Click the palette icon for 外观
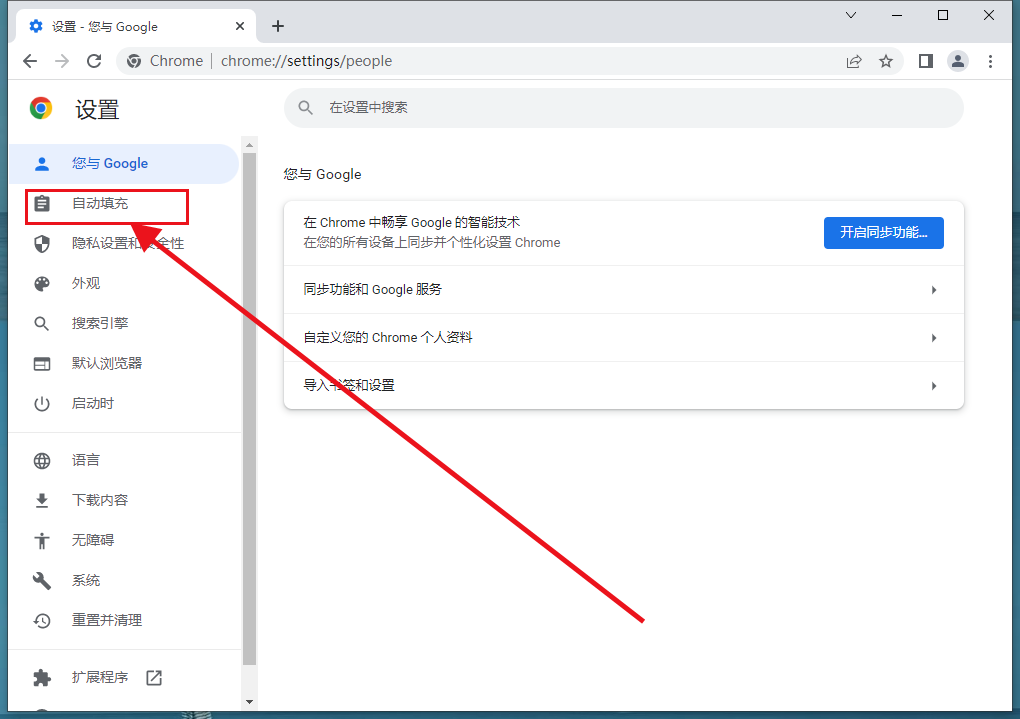The height and width of the screenshot is (719, 1020). [x=42, y=284]
